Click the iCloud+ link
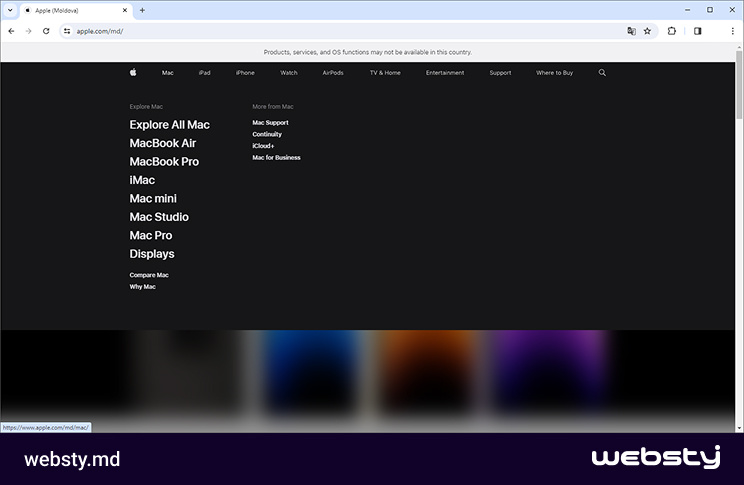 coord(263,146)
